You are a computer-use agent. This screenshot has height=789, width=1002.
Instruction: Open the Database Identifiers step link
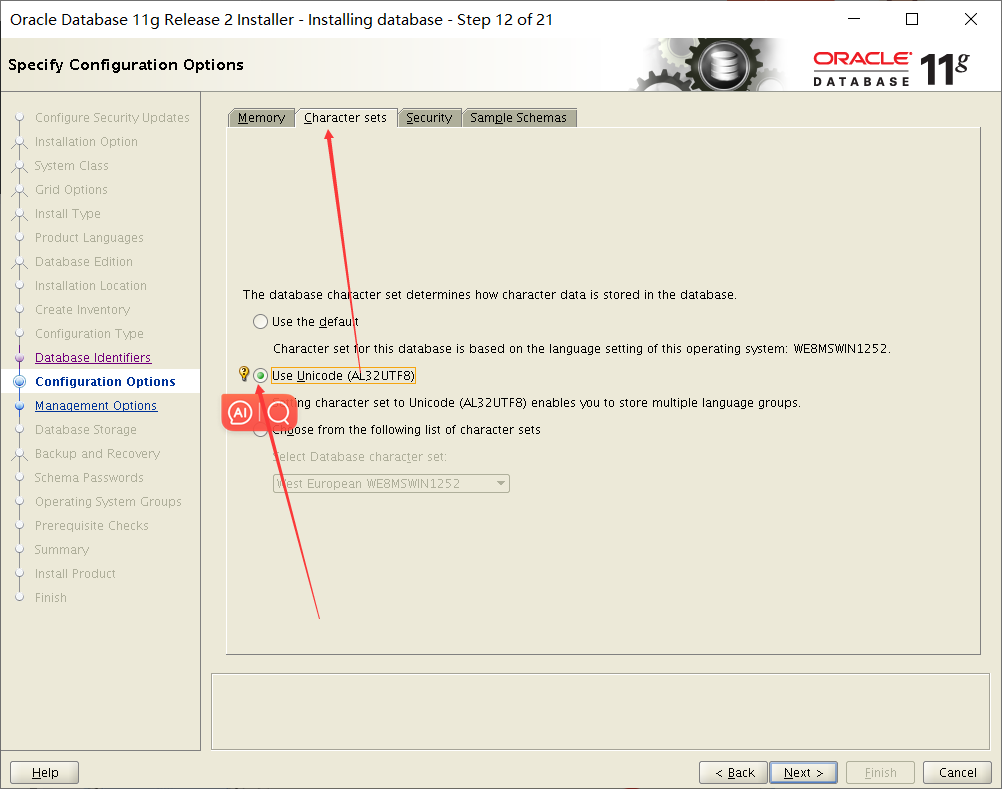(93, 358)
